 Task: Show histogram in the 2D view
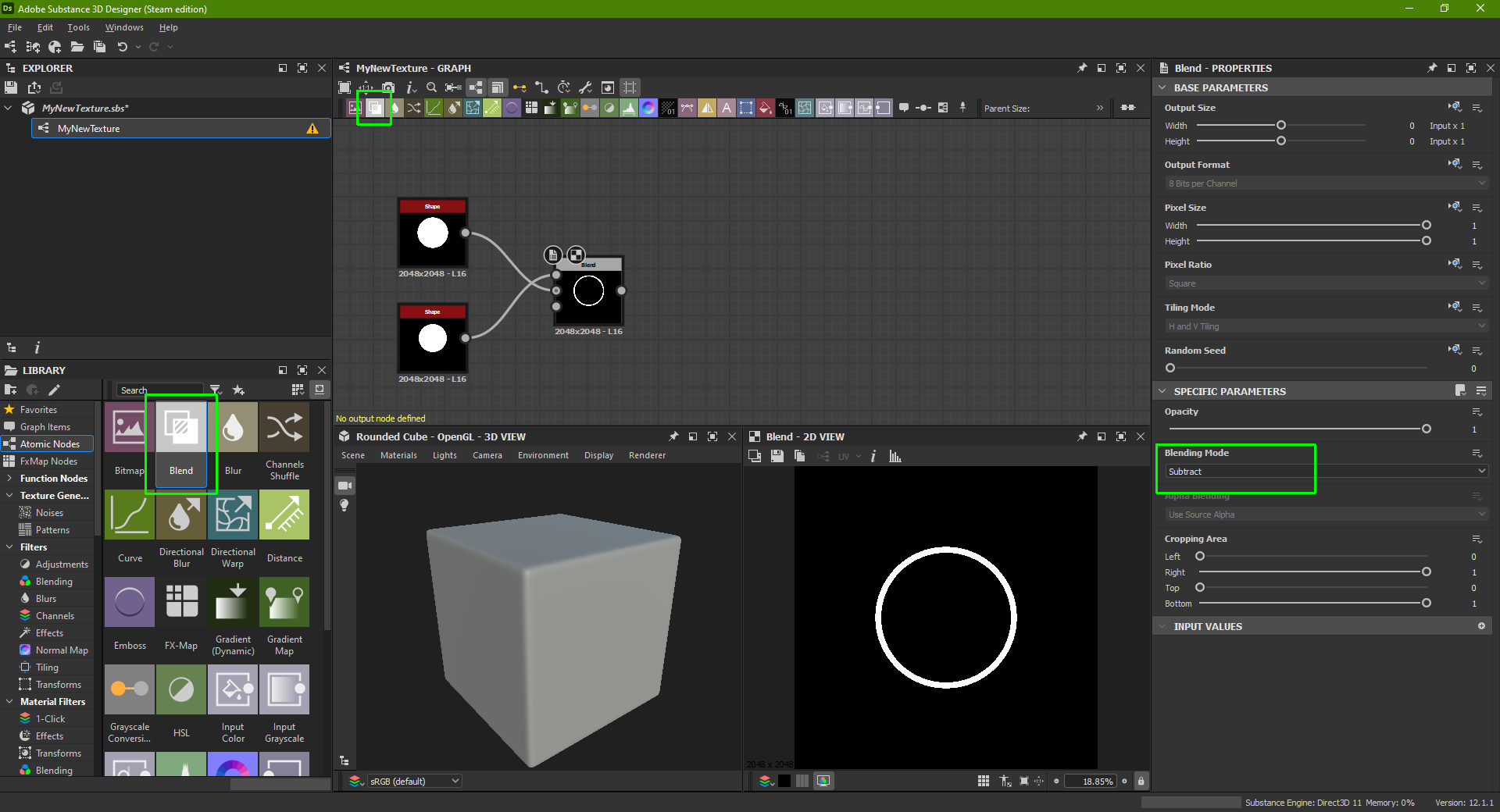coord(895,456)
